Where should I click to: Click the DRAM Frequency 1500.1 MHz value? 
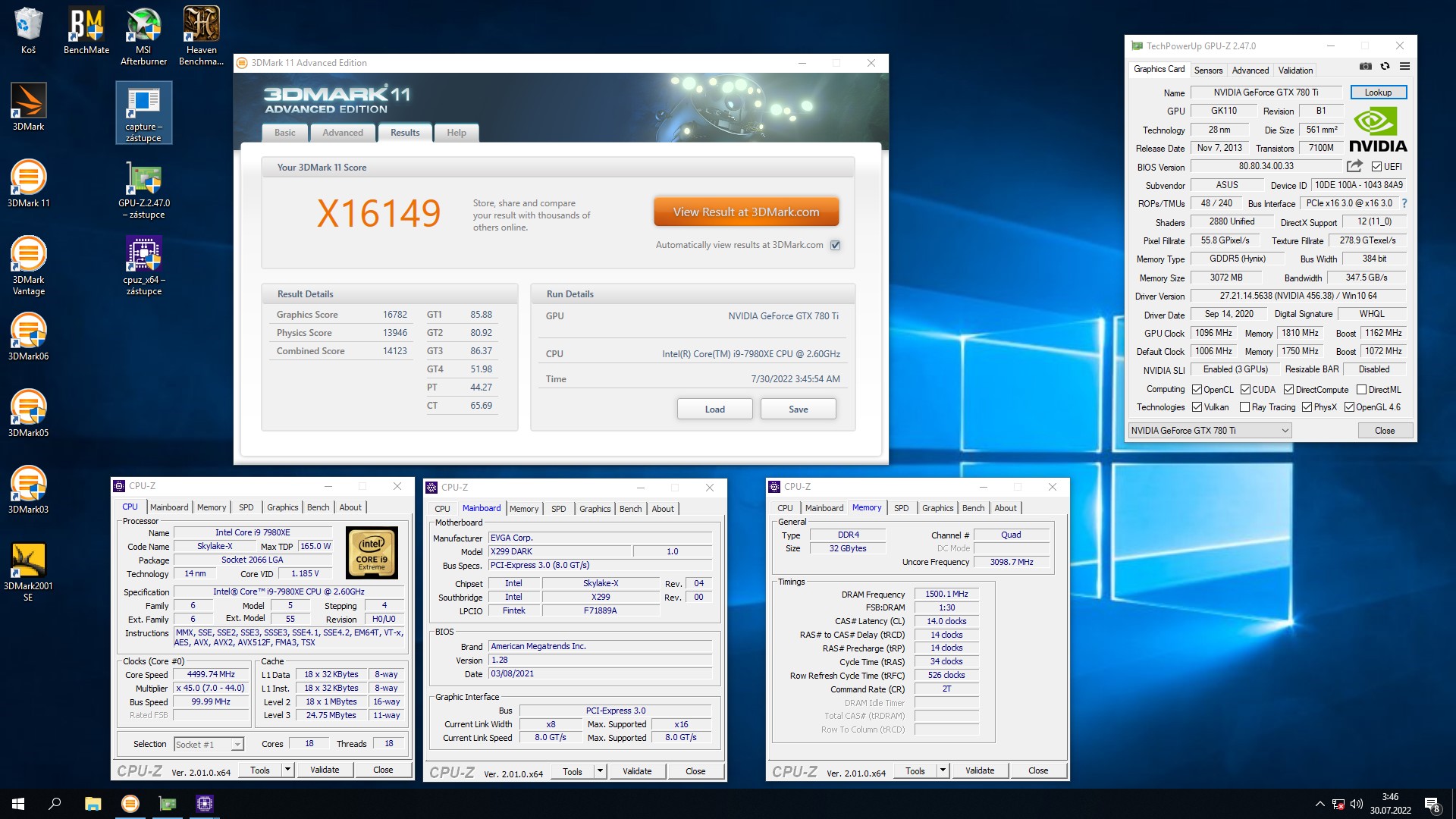pos(946,595)
